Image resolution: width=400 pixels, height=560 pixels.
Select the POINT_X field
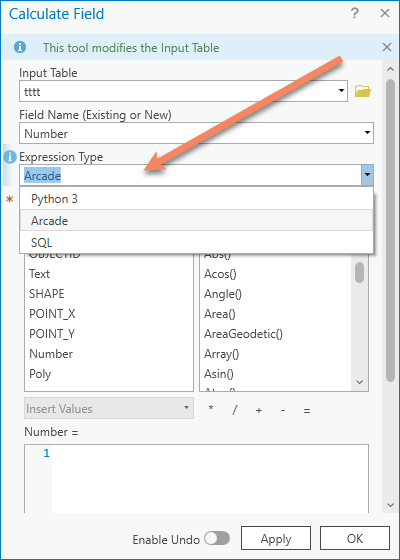tap(52, 314)
